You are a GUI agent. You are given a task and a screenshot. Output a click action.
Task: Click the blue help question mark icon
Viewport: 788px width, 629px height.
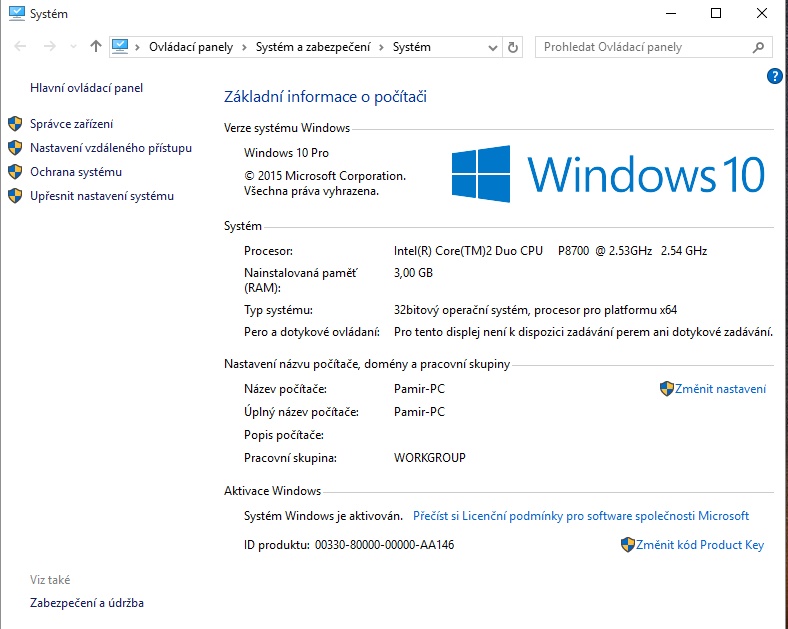click(x=773, y=76)
